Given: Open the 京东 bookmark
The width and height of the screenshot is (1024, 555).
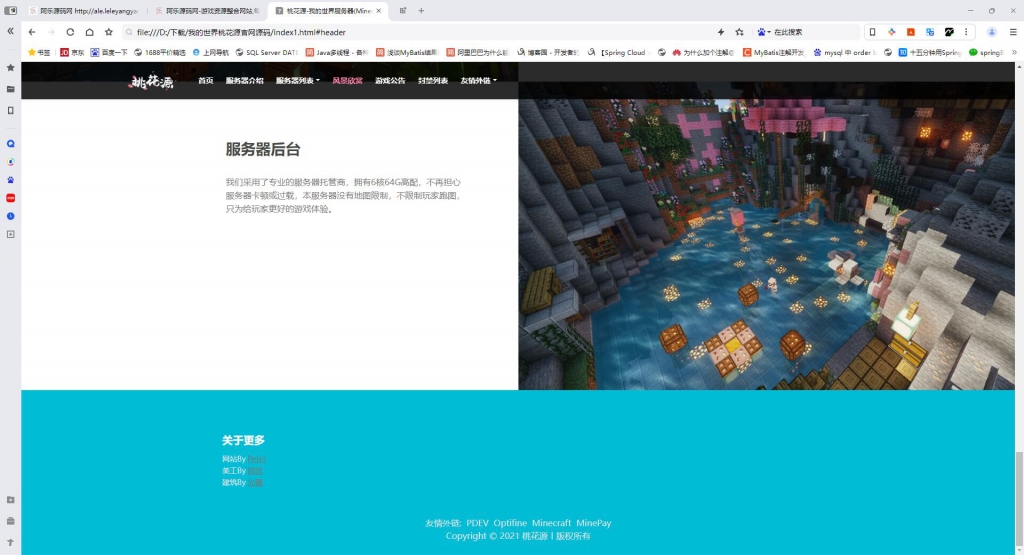Looking at the screenshot, I should click(72, 52).
